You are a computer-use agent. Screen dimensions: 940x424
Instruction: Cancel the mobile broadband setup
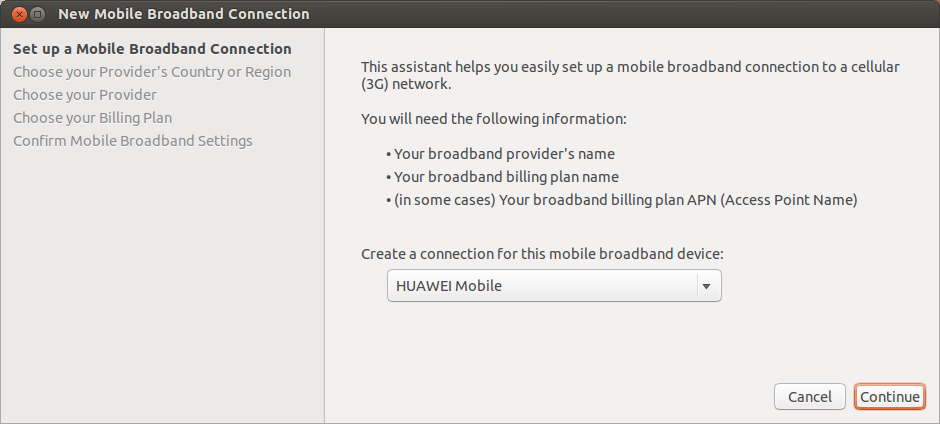809,397
